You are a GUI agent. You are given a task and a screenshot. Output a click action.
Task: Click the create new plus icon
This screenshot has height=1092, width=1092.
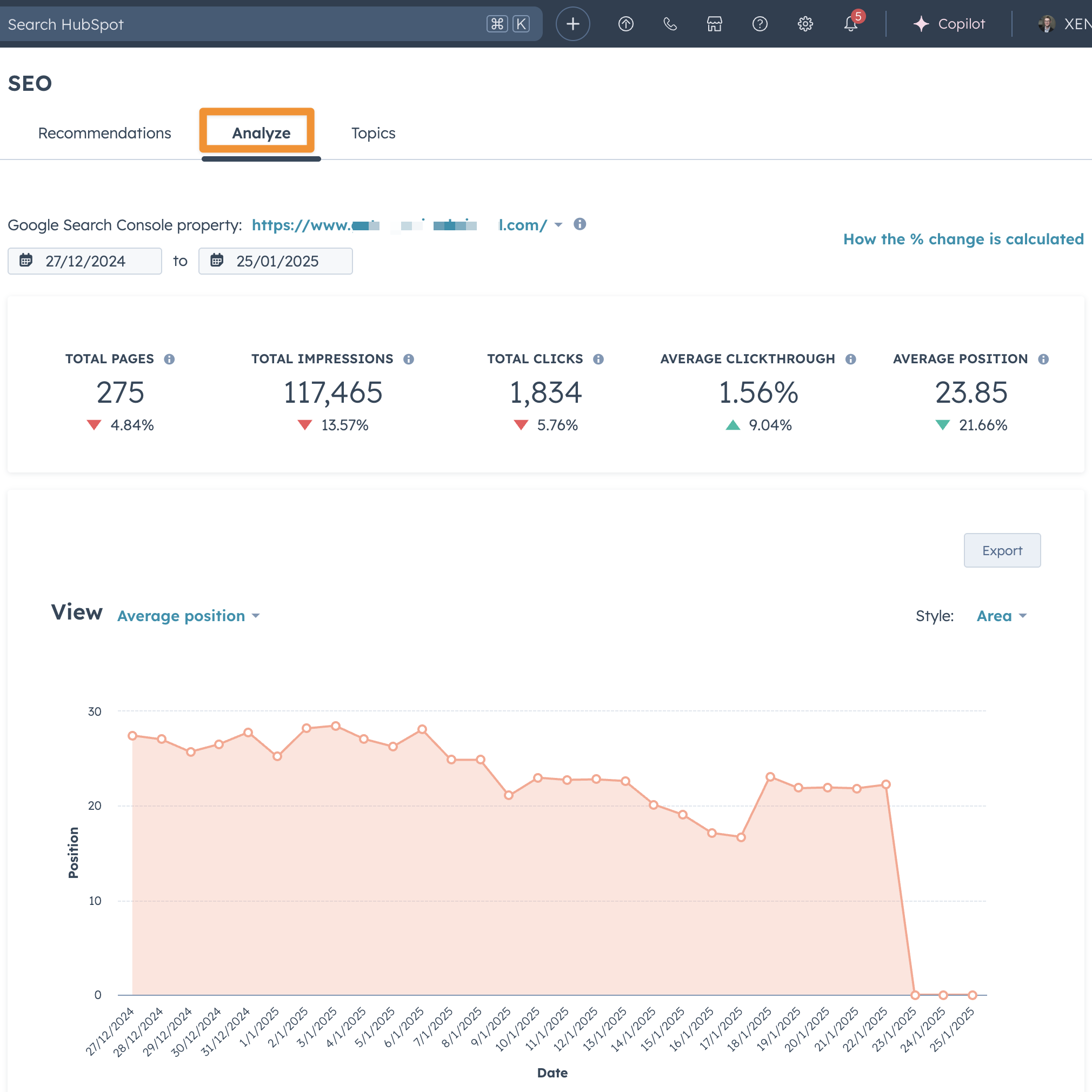coord(572,24)
